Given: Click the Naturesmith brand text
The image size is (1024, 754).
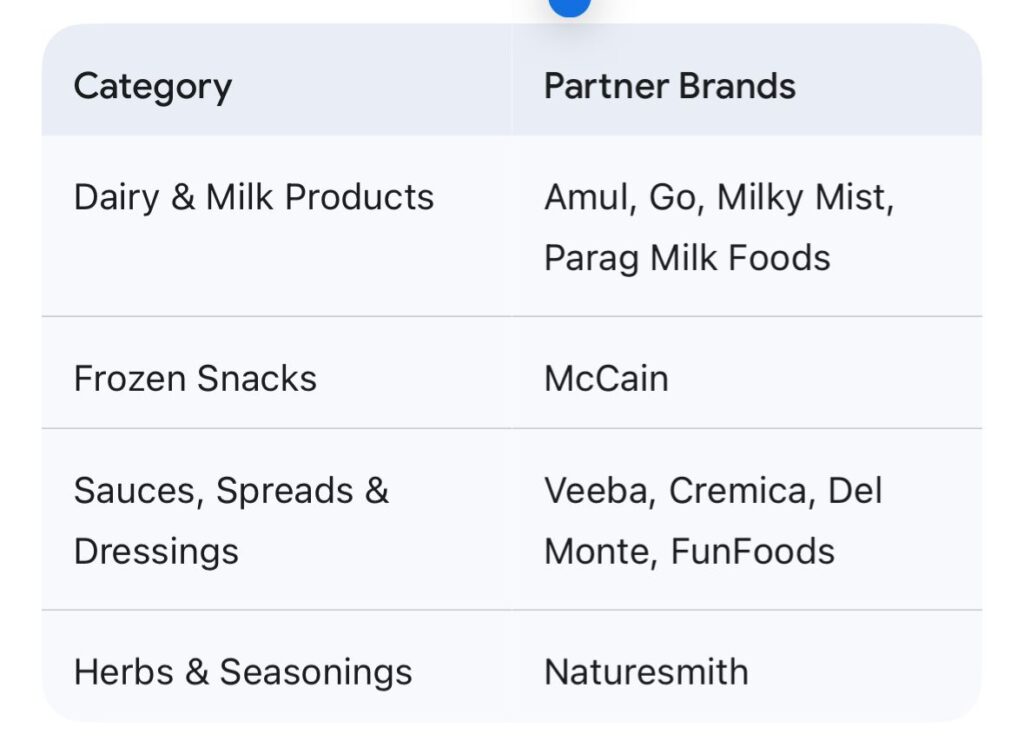Looking at the screenshot, I should click(646, 672).
